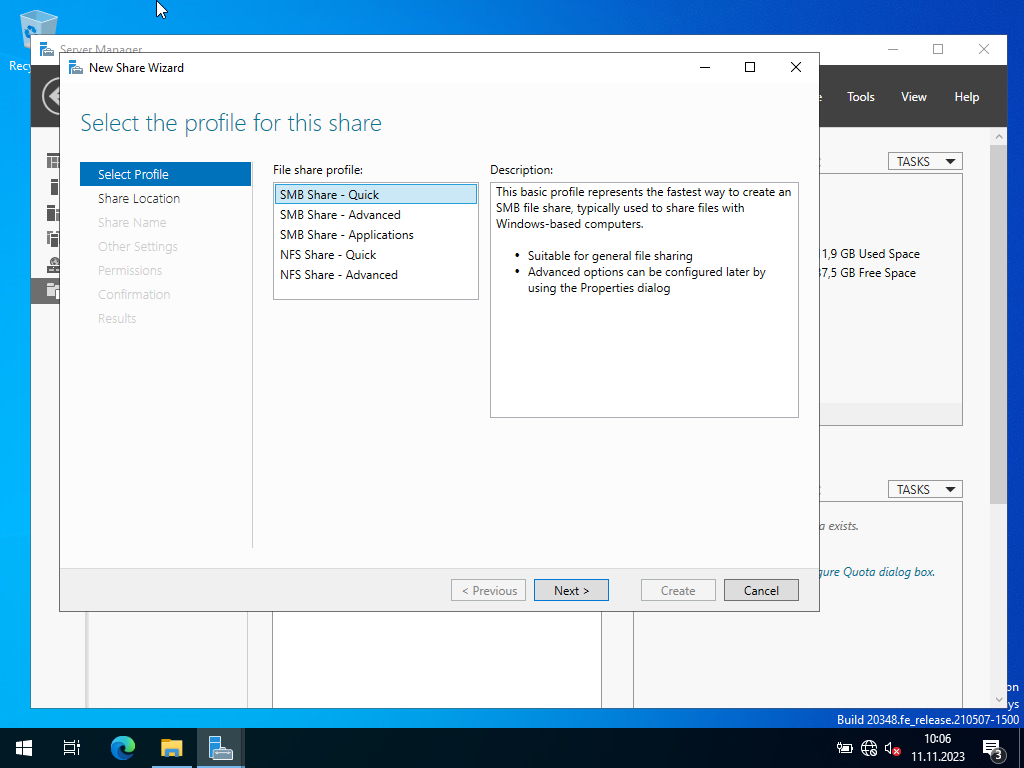Viewport: 1024px width, 768px height.
Task: Open the Windows Start menu
Action: coord(24,747)
